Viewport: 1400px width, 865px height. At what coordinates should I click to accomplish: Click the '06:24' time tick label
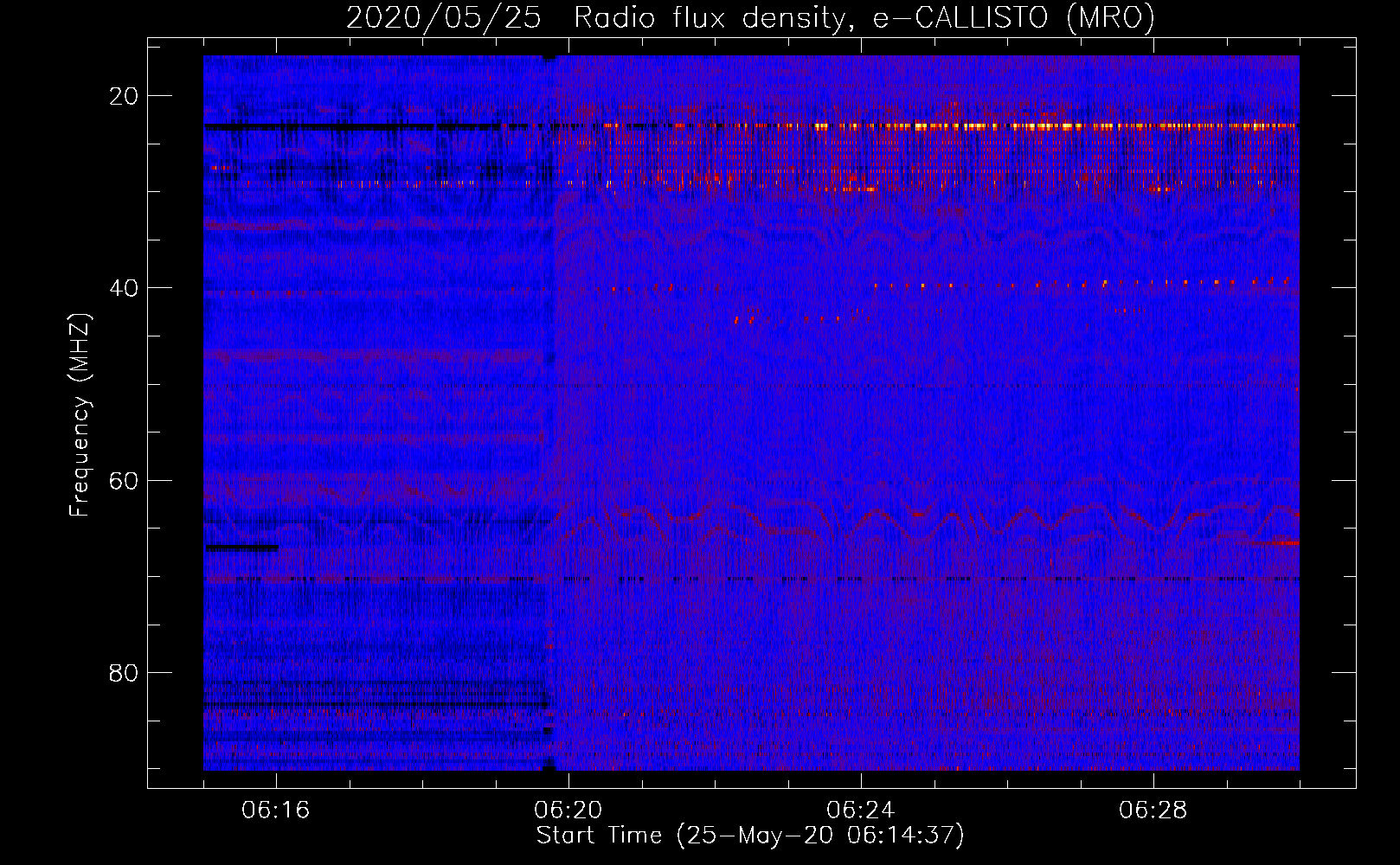pyautogui.click(x=861, y=811)
